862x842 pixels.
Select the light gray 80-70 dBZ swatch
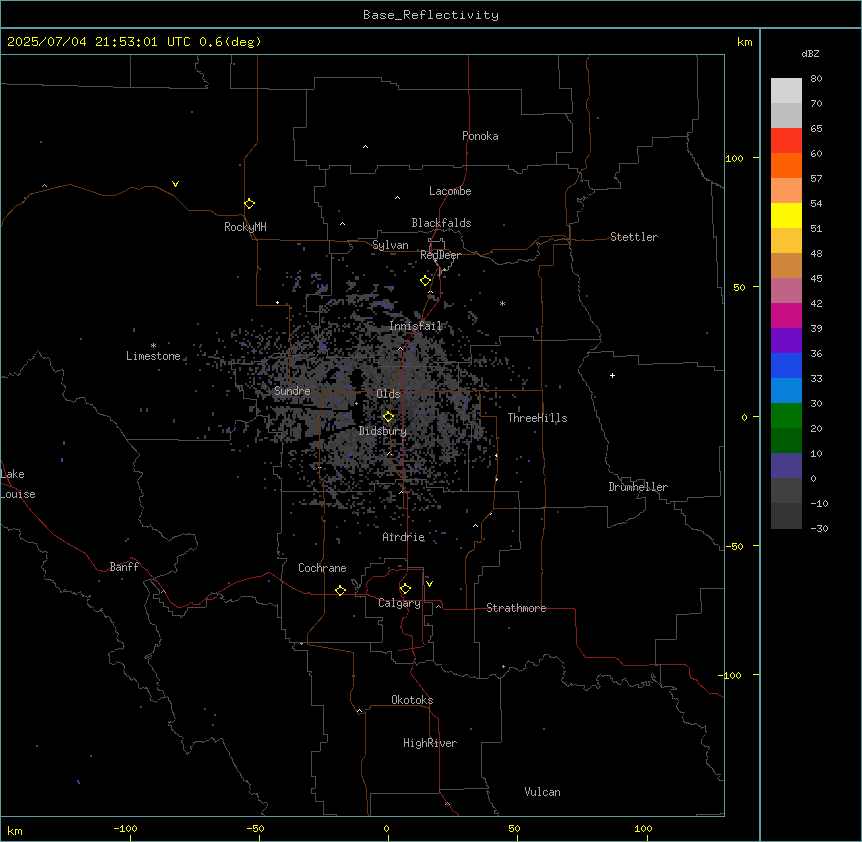(786, 91)
